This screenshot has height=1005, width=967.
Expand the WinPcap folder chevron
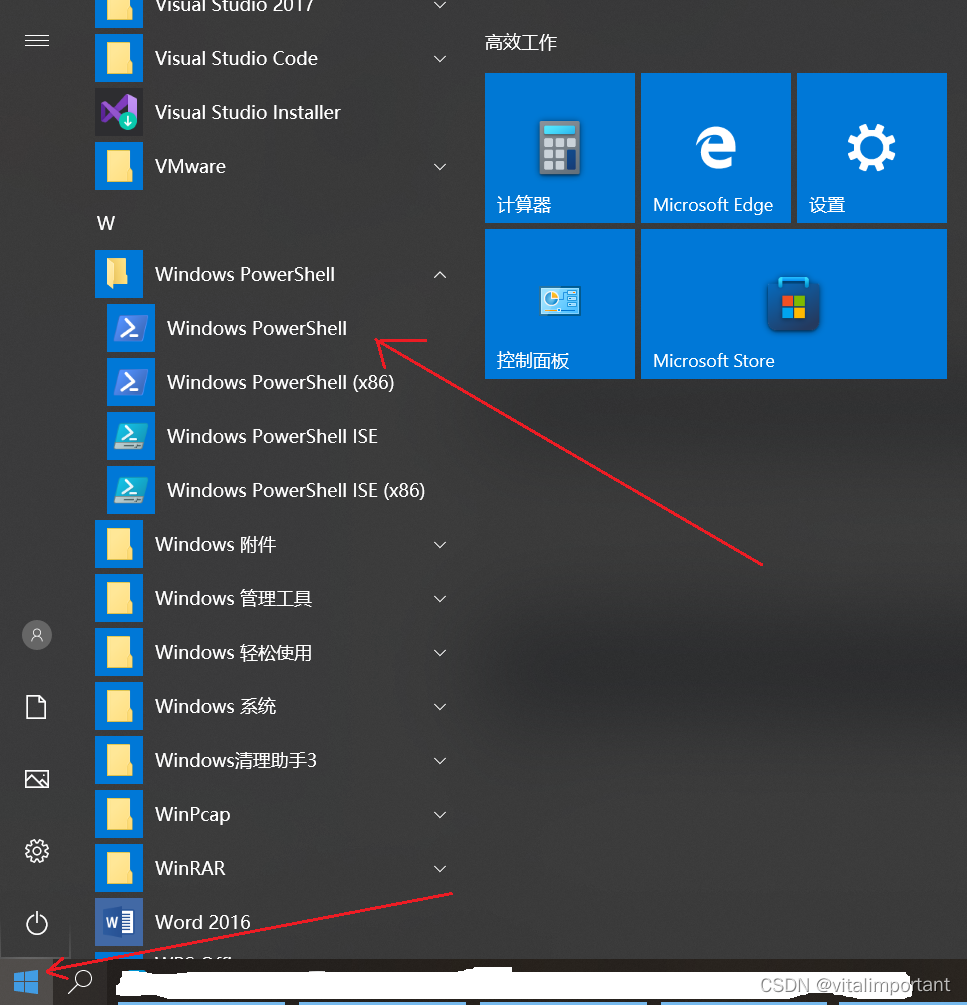click(440, 815)
